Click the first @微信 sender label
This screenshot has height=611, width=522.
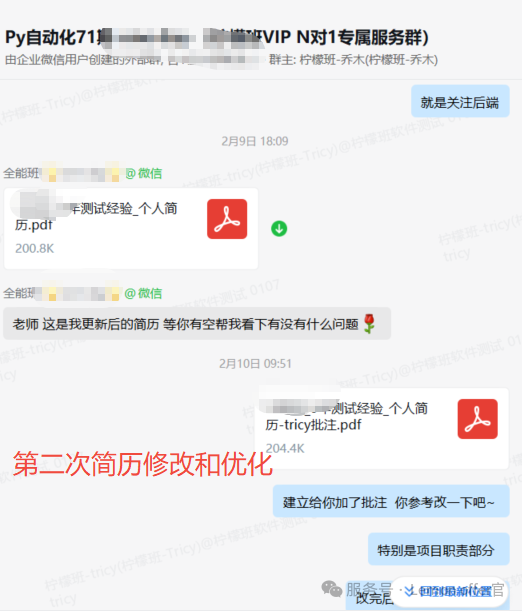[x=144, y=173]
